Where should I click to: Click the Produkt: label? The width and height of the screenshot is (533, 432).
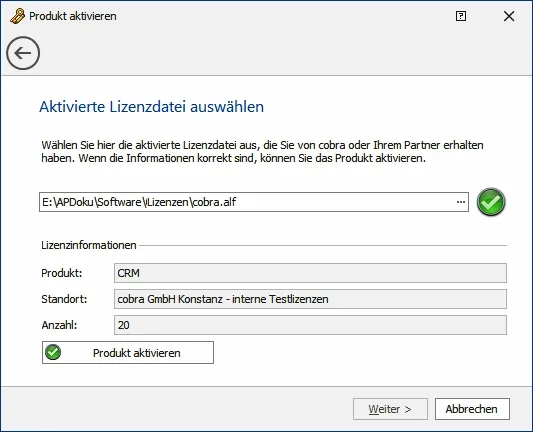click(x=62, y=273)
